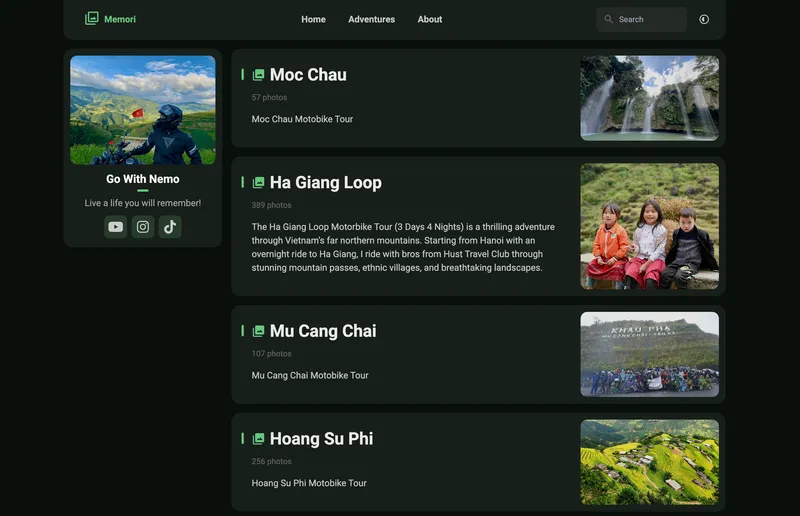Image resolution: width=800 pixels, height=516 pixels.
Task: Click the Memori logo icon
Action: click(92, 19)
